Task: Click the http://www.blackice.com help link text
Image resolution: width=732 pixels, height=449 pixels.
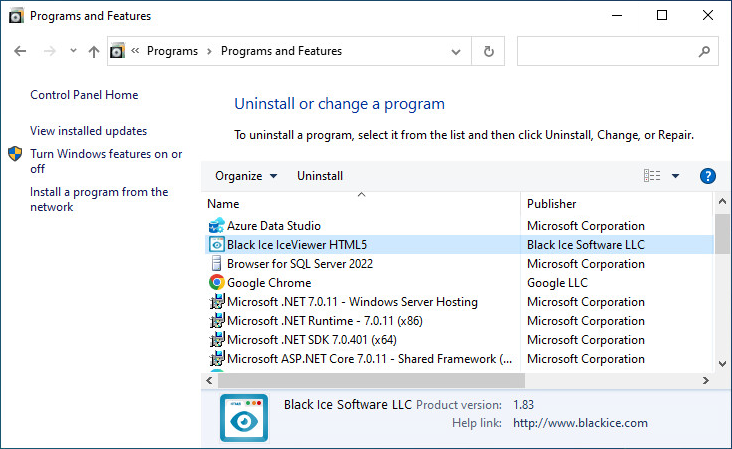Action: click(x=580, y=423)
